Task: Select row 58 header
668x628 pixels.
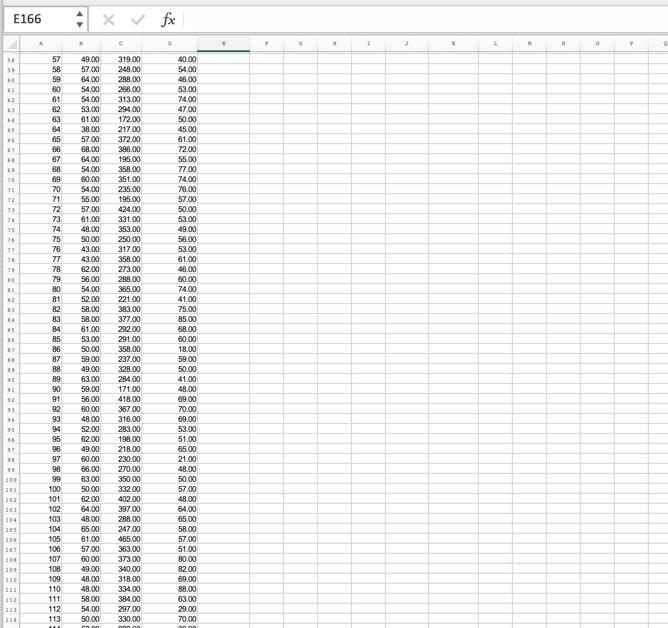Action: pyautogui.click(x=12, y=60)
